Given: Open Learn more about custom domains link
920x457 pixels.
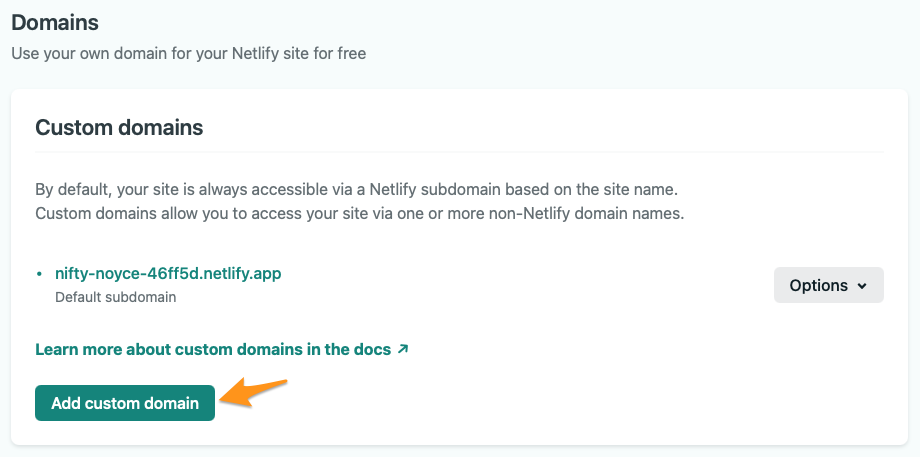Looking at the screenshot, I should click(222, 350).
